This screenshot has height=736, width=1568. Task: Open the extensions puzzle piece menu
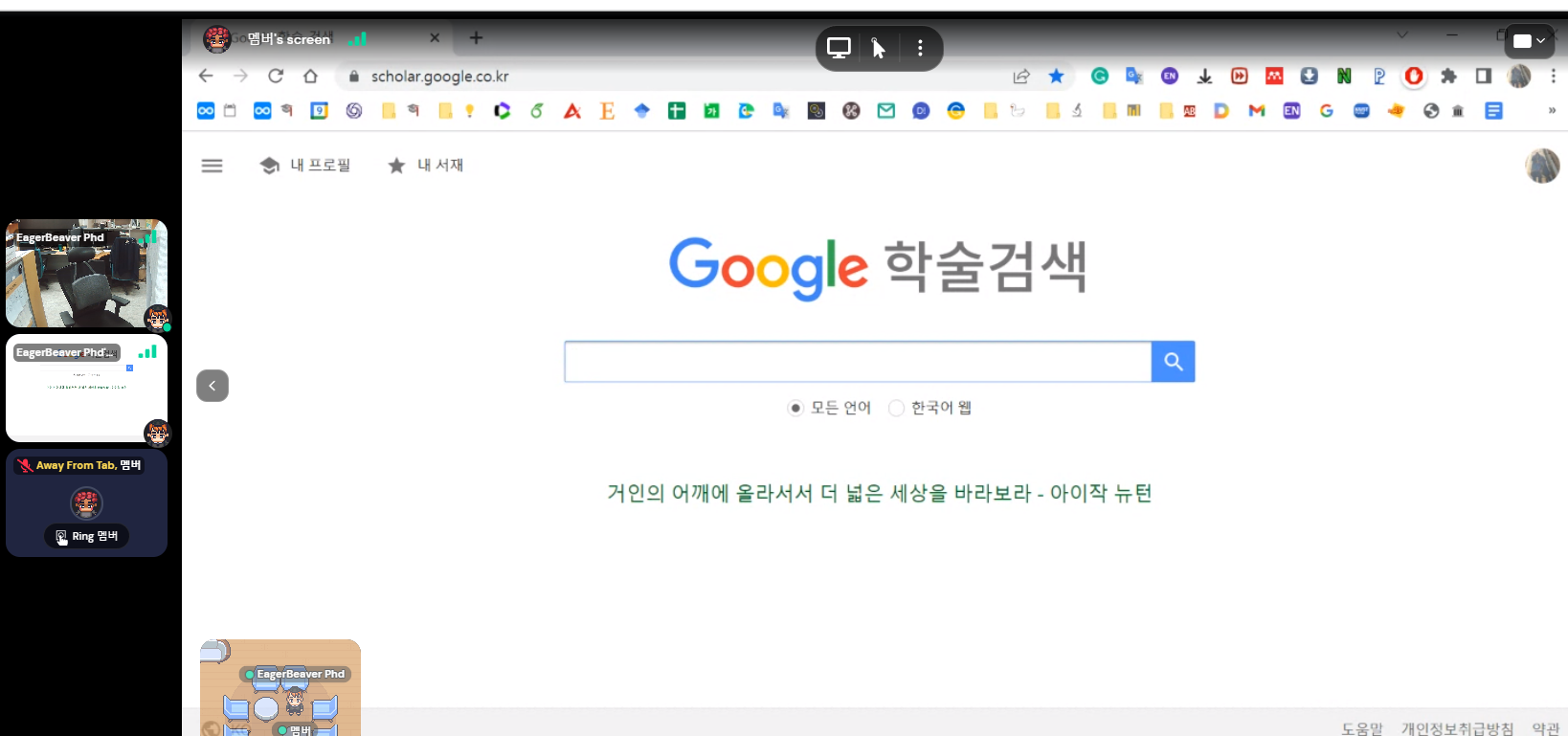pyautogui.click(x=1448, y=76)
